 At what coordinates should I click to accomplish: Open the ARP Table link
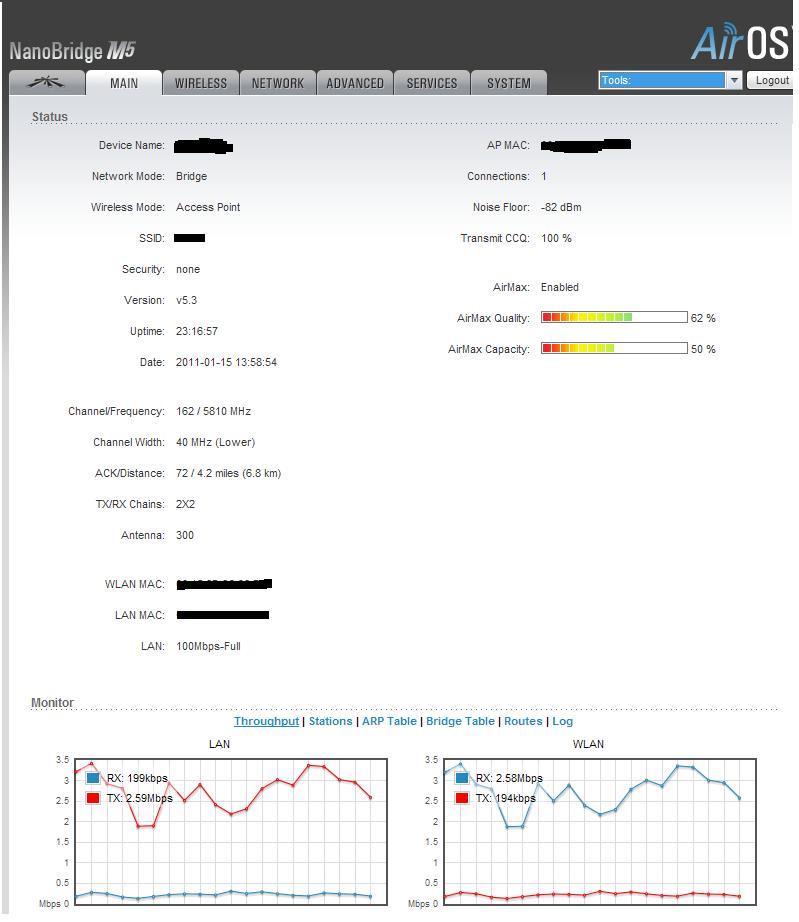point(389,721)
